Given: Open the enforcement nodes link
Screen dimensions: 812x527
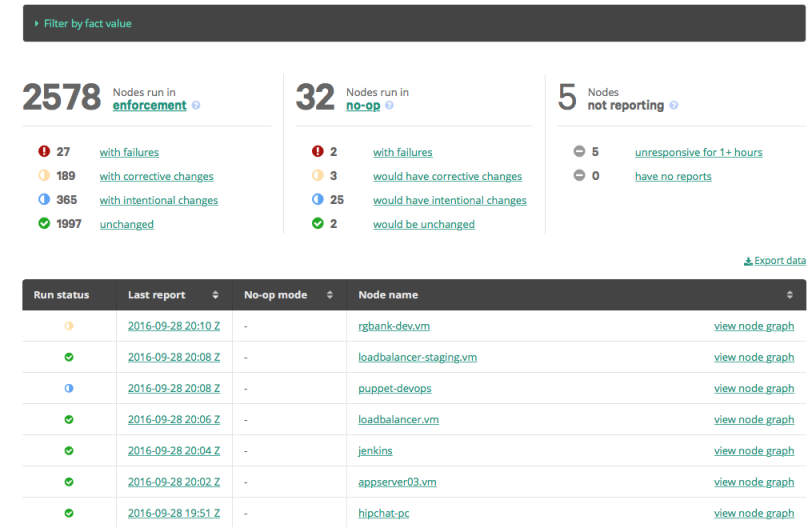Looking at the screenshot, I should (150, 105).
